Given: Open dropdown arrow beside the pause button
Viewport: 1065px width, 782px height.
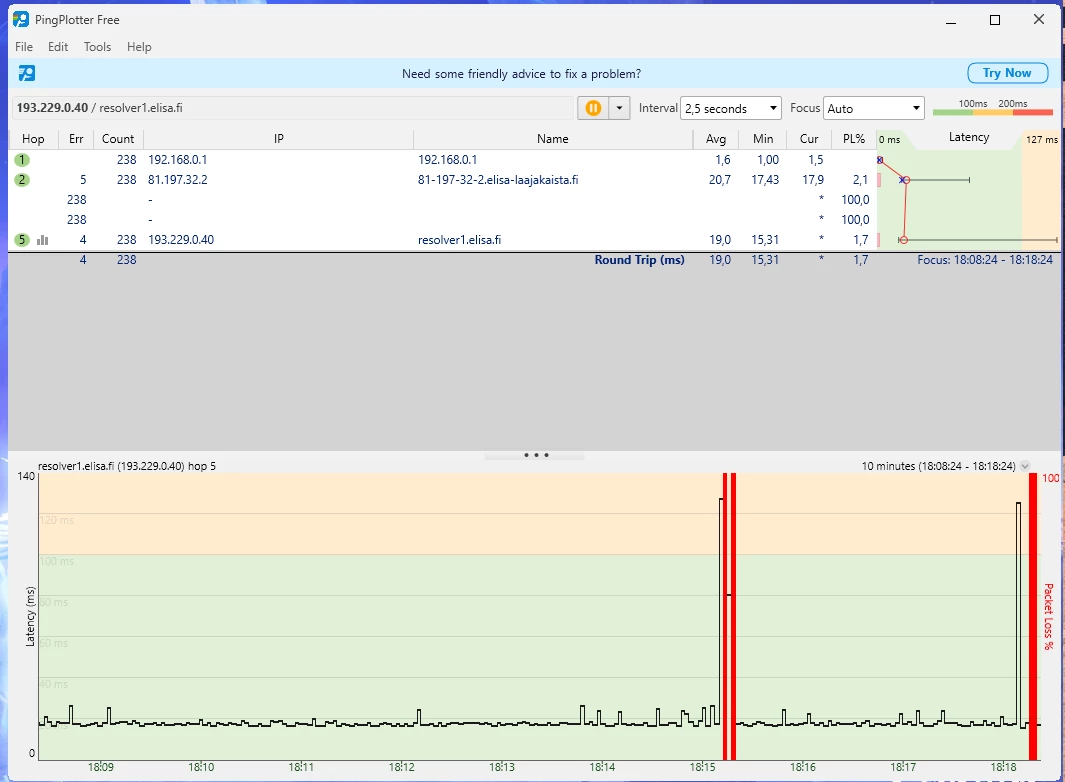Looking at the screenshot, I should 620,108.
